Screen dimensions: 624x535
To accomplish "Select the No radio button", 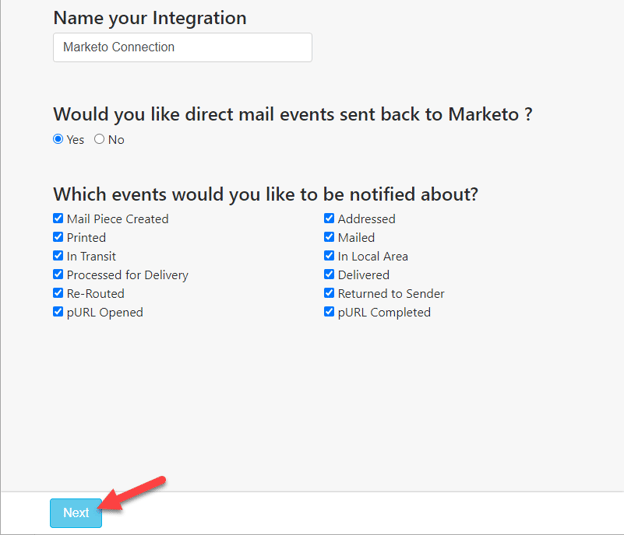I will pos(99,139).
